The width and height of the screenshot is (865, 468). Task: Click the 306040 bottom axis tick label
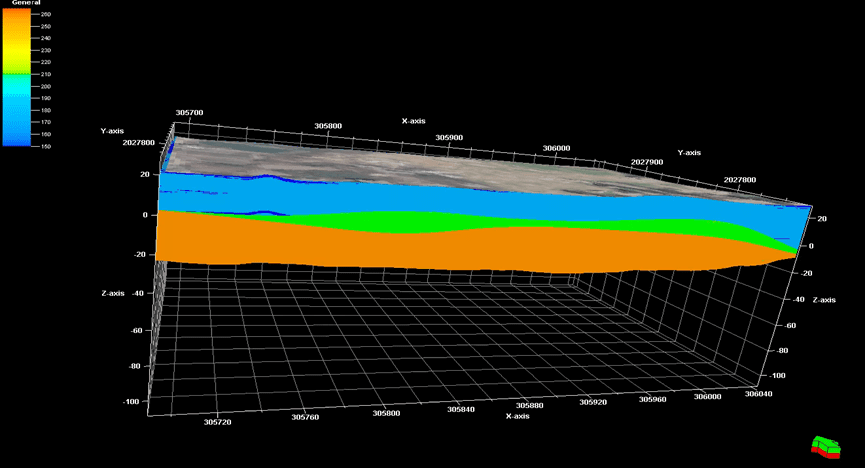[x=759, y=393]
